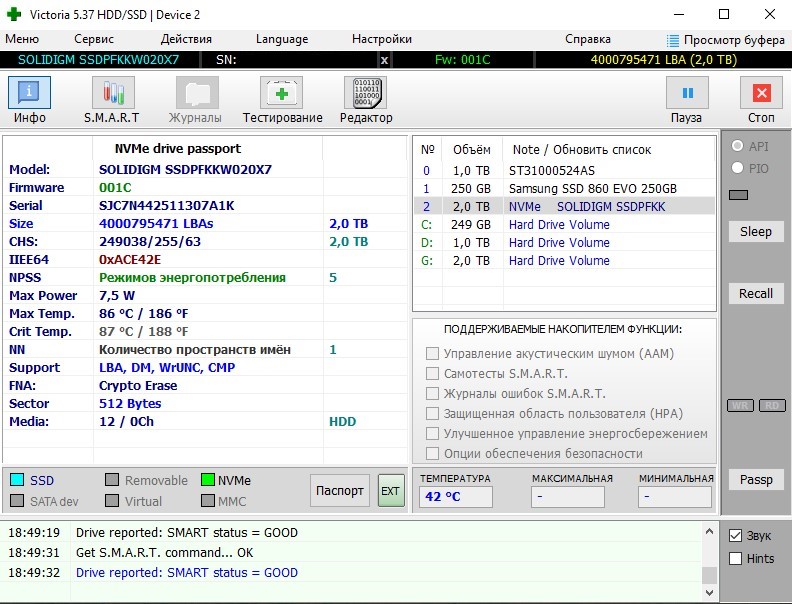This screenshot has height=604, width=792.
Task: Check Защищенная область пользователя (HPA)
Action: tap(432, 414)
